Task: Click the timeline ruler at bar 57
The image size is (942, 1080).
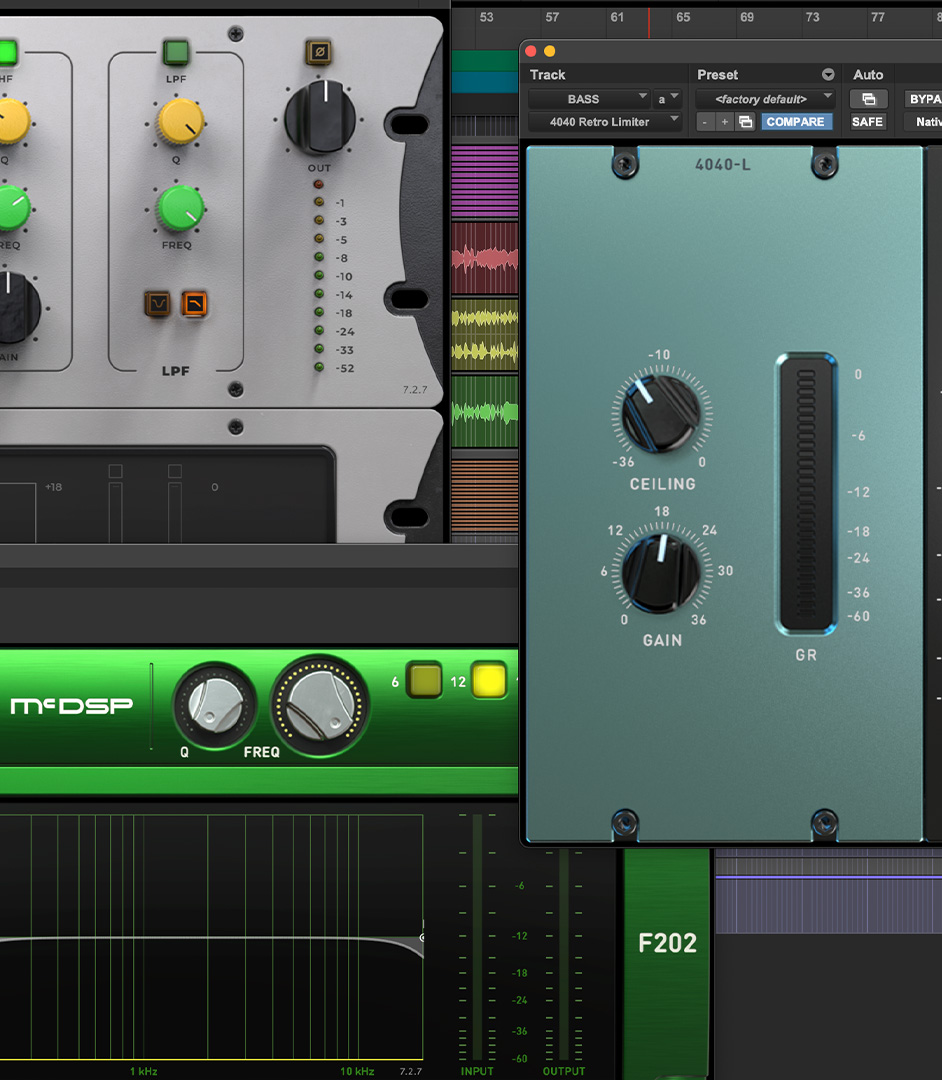Action: (x=552, y=17)
